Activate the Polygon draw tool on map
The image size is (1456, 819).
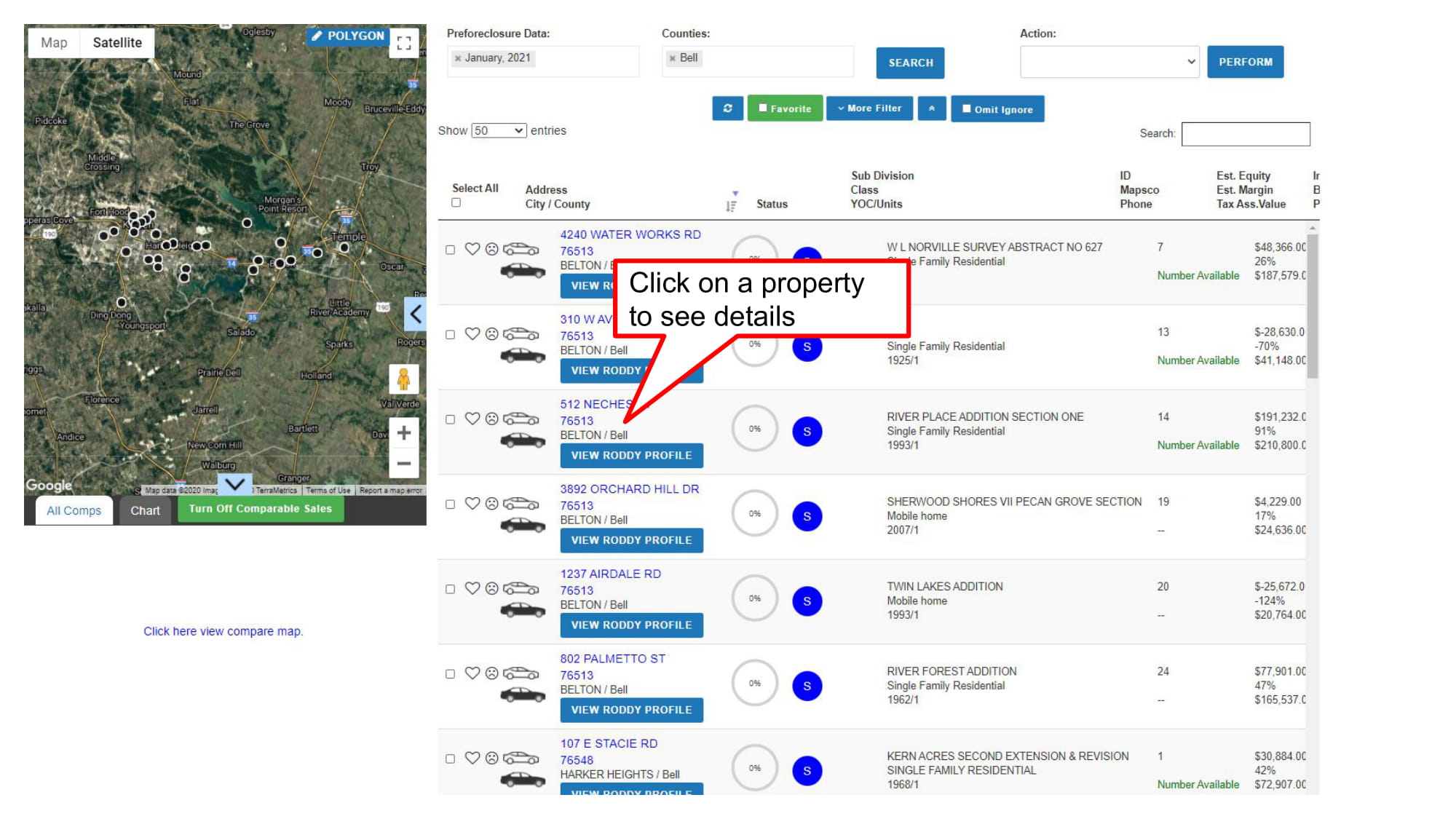pos(347,36)
